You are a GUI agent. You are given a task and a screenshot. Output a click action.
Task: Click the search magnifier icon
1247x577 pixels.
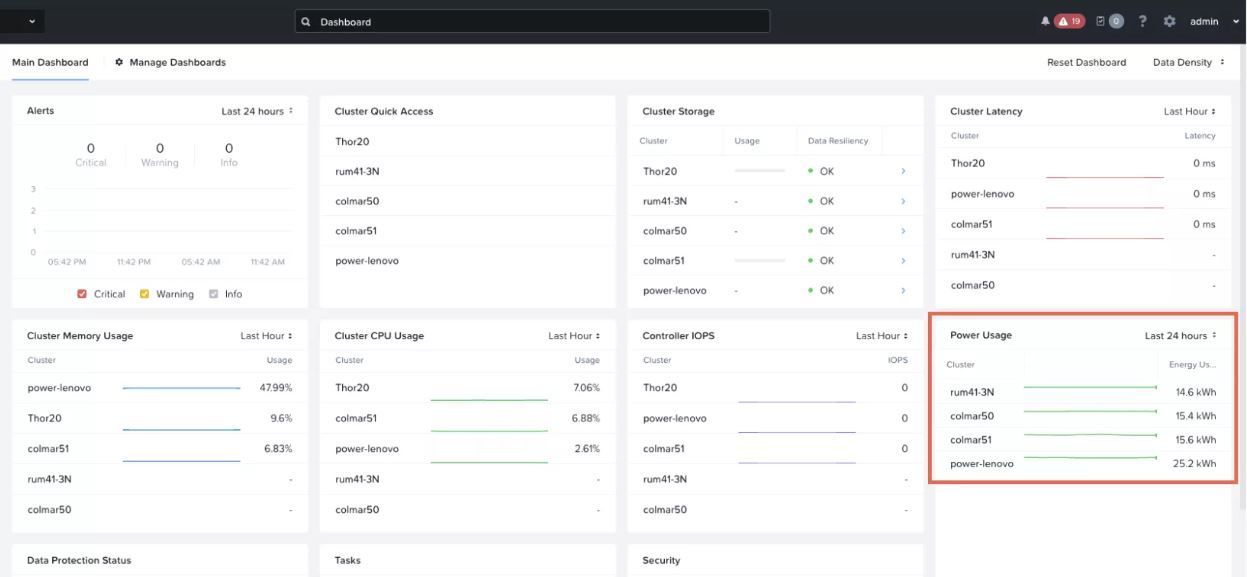pos(307,22)
